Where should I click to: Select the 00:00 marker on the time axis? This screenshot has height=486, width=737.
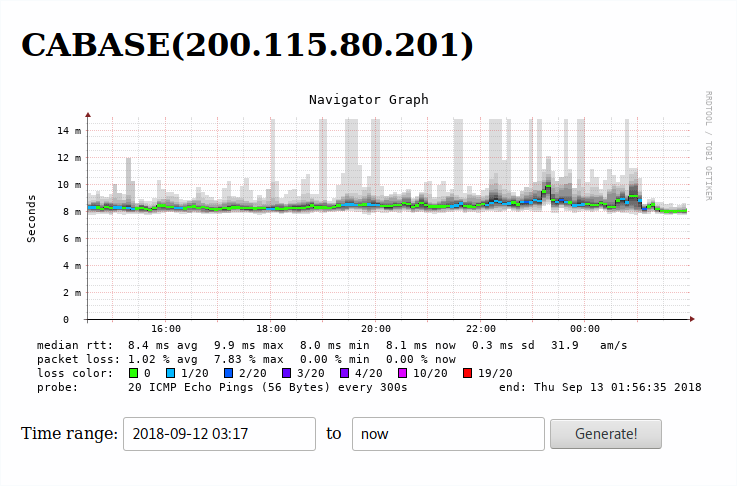pos(585,329)
